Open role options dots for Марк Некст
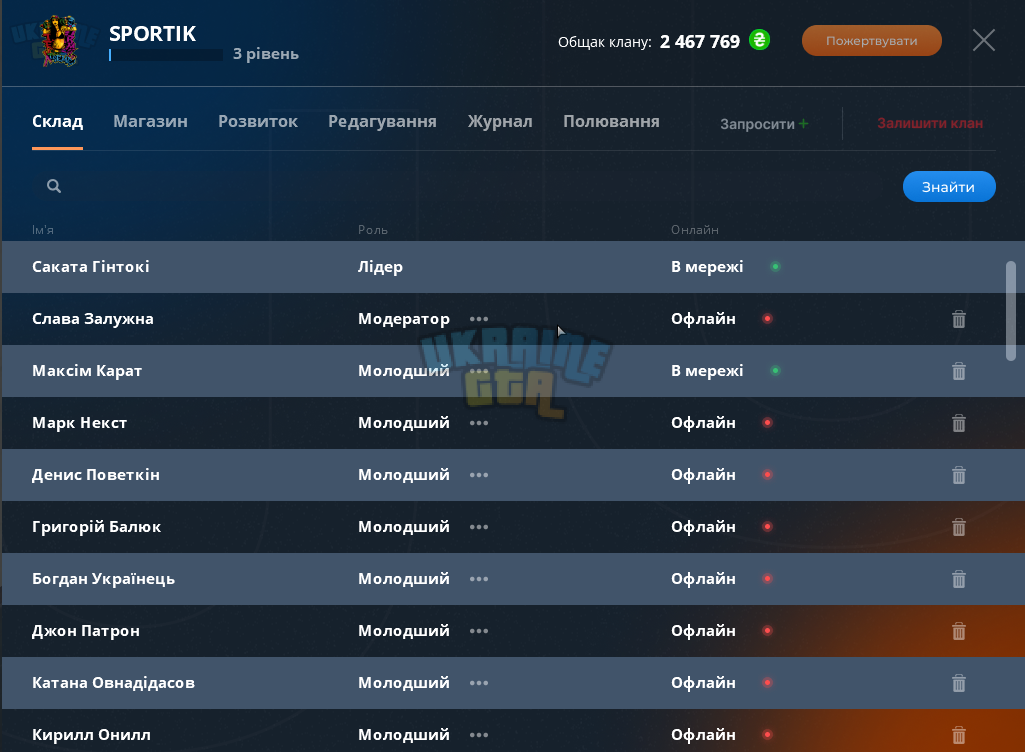1025x752 pixels. point(479,423)
